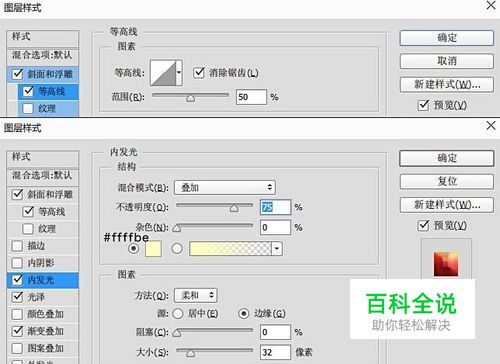Enable the 图案叠加 pattern overlay checkbox
Image resolution: width=500 pixels, height=364 pixels.
(17, 348)
